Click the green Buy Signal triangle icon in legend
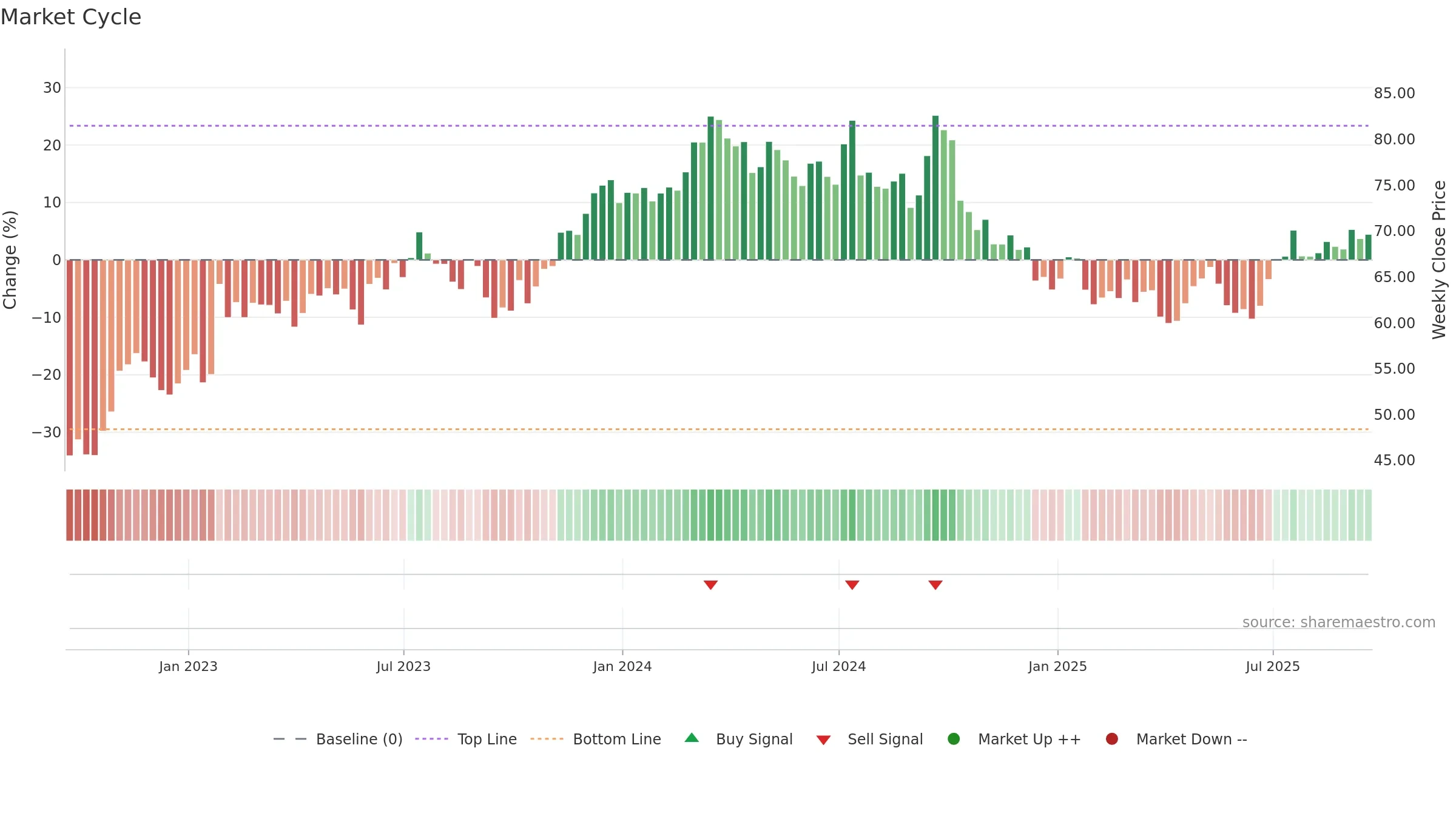Image resolution: width=1456 pixels, height=819 pixels. point(692,738)
